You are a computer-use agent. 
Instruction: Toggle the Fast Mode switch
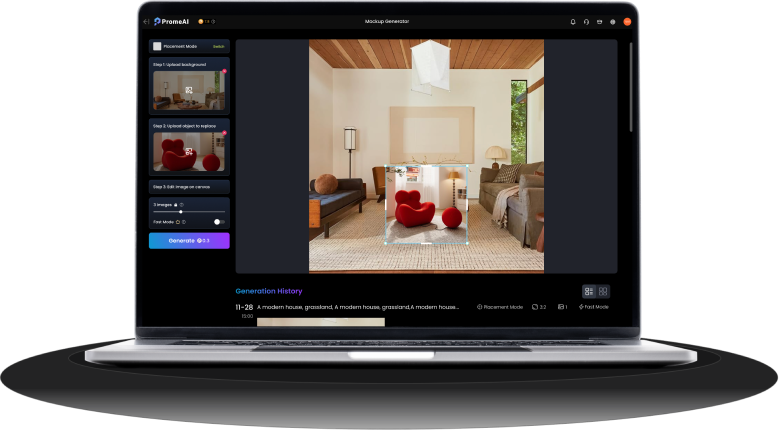218,221
